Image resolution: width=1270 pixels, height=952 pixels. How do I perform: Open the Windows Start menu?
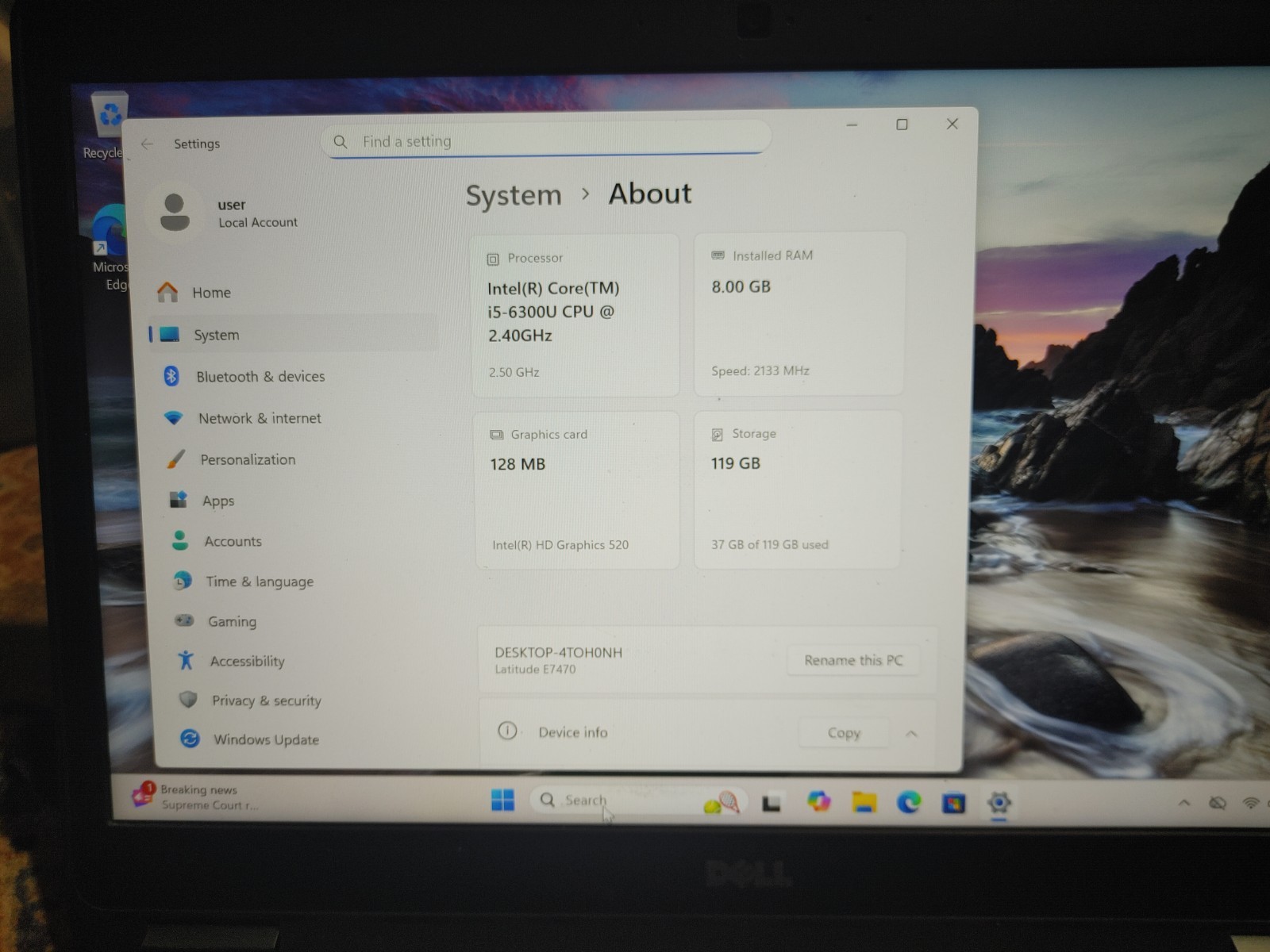[x=502, y=800]
